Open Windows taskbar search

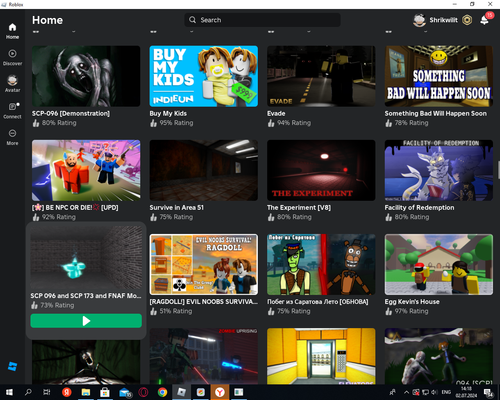28,392
